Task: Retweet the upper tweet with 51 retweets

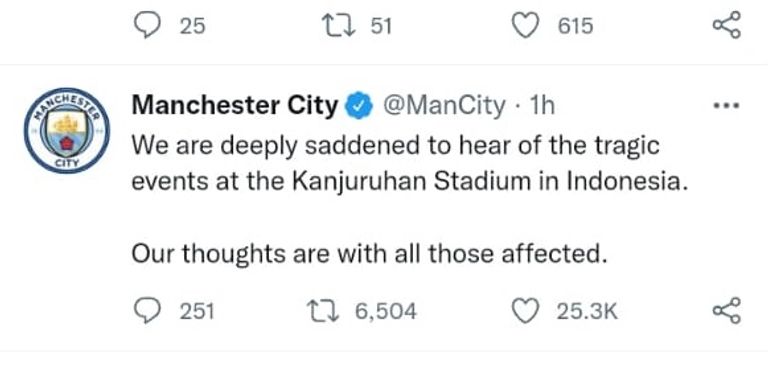Action: [339, 25]
